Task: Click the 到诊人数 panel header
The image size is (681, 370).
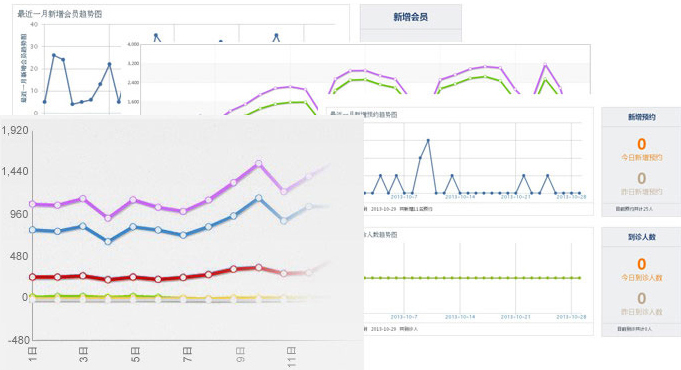Action: tap(641, 237)
